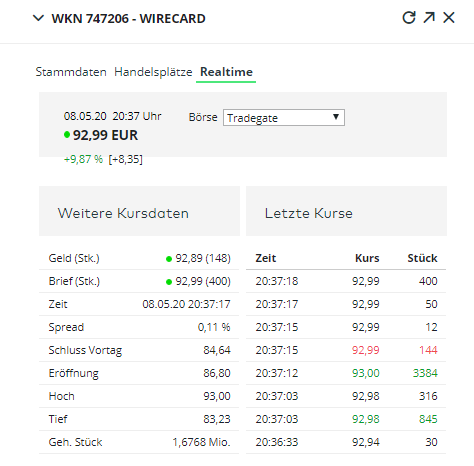Viewport: 474px width, 466px height.
Task: Click the [+8,35] absolute change value
Action: pos(125,159)
